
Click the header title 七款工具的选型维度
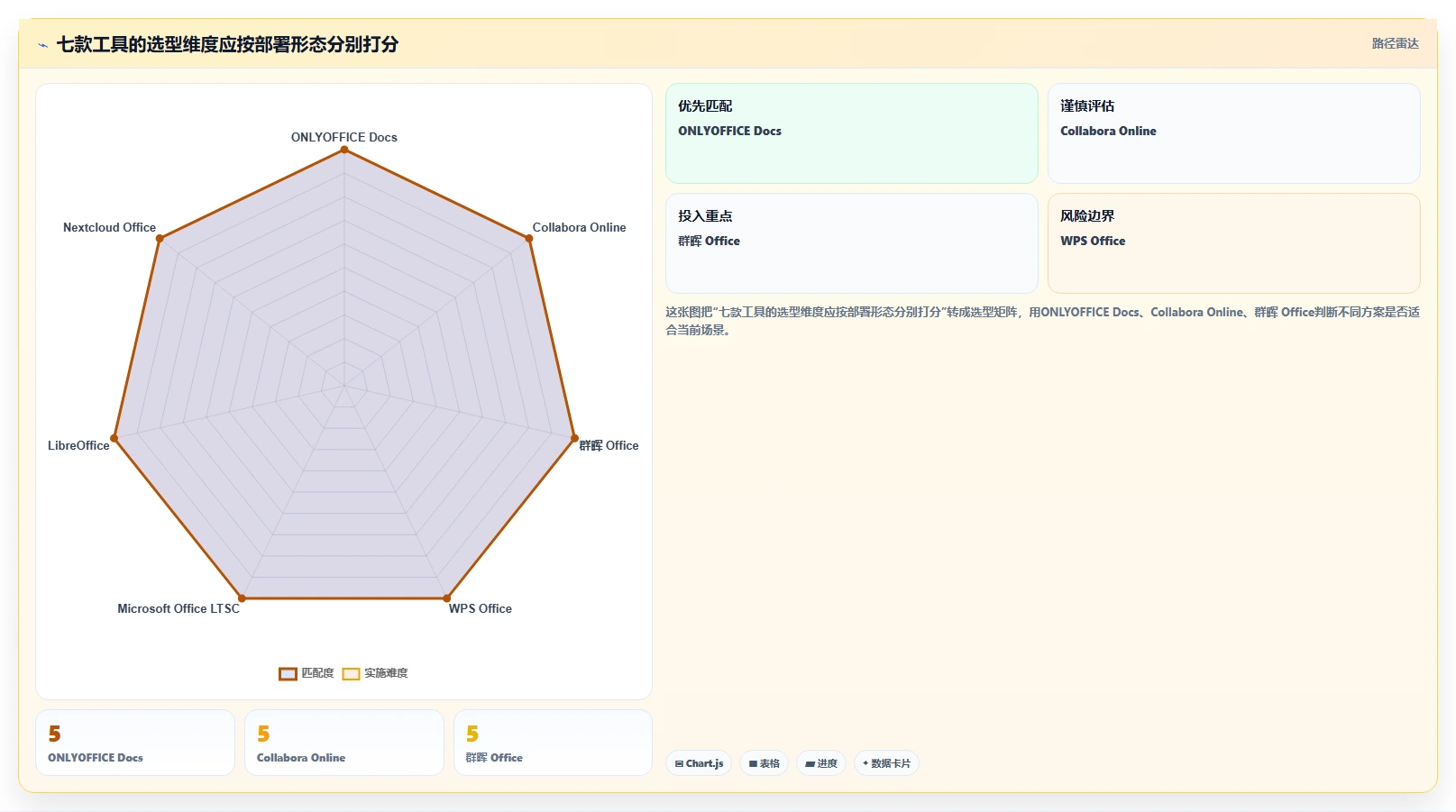click(227, 44)
